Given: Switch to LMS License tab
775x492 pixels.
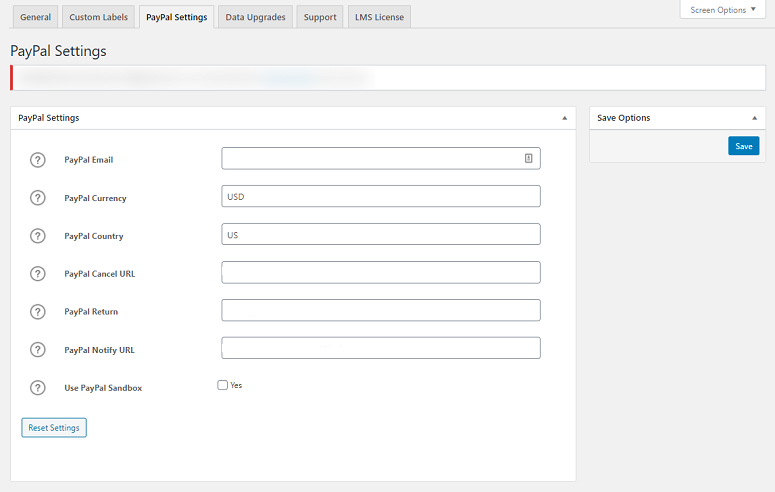Looking at the screenshot, I should pyautogui.click(x=379, y=17).
